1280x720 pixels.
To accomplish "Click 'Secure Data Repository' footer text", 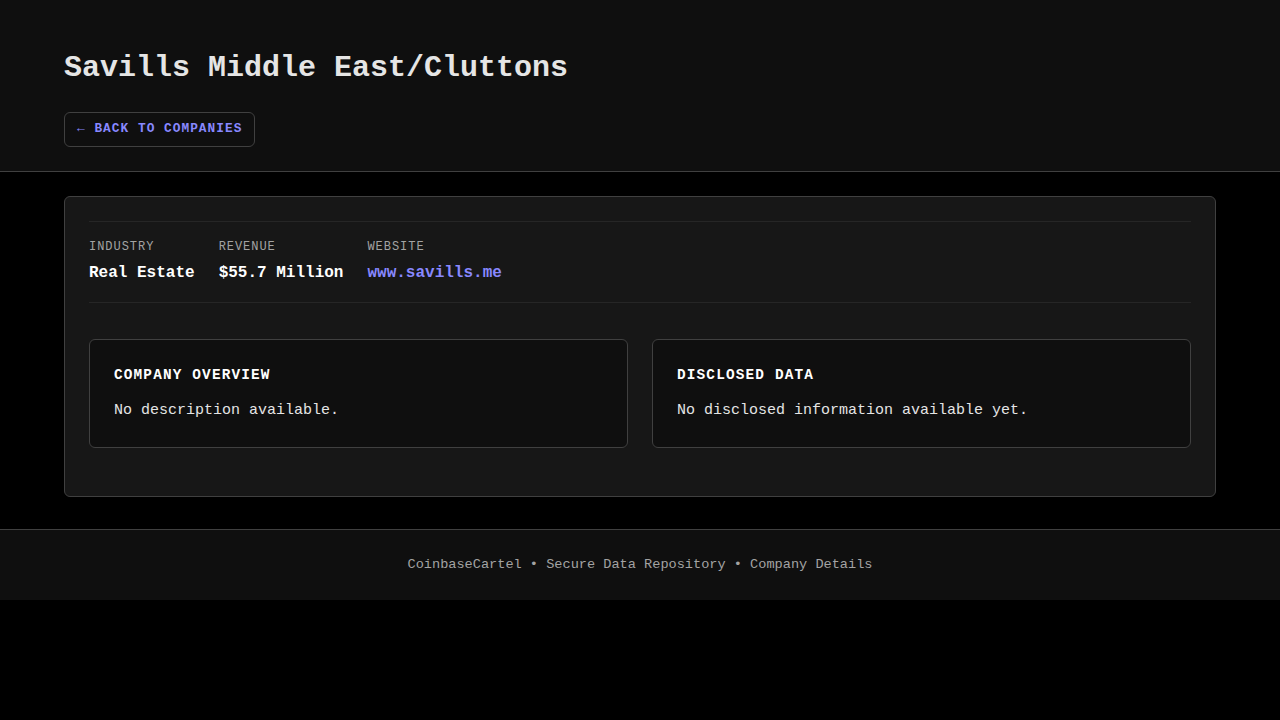I will [x=636, y=564].
